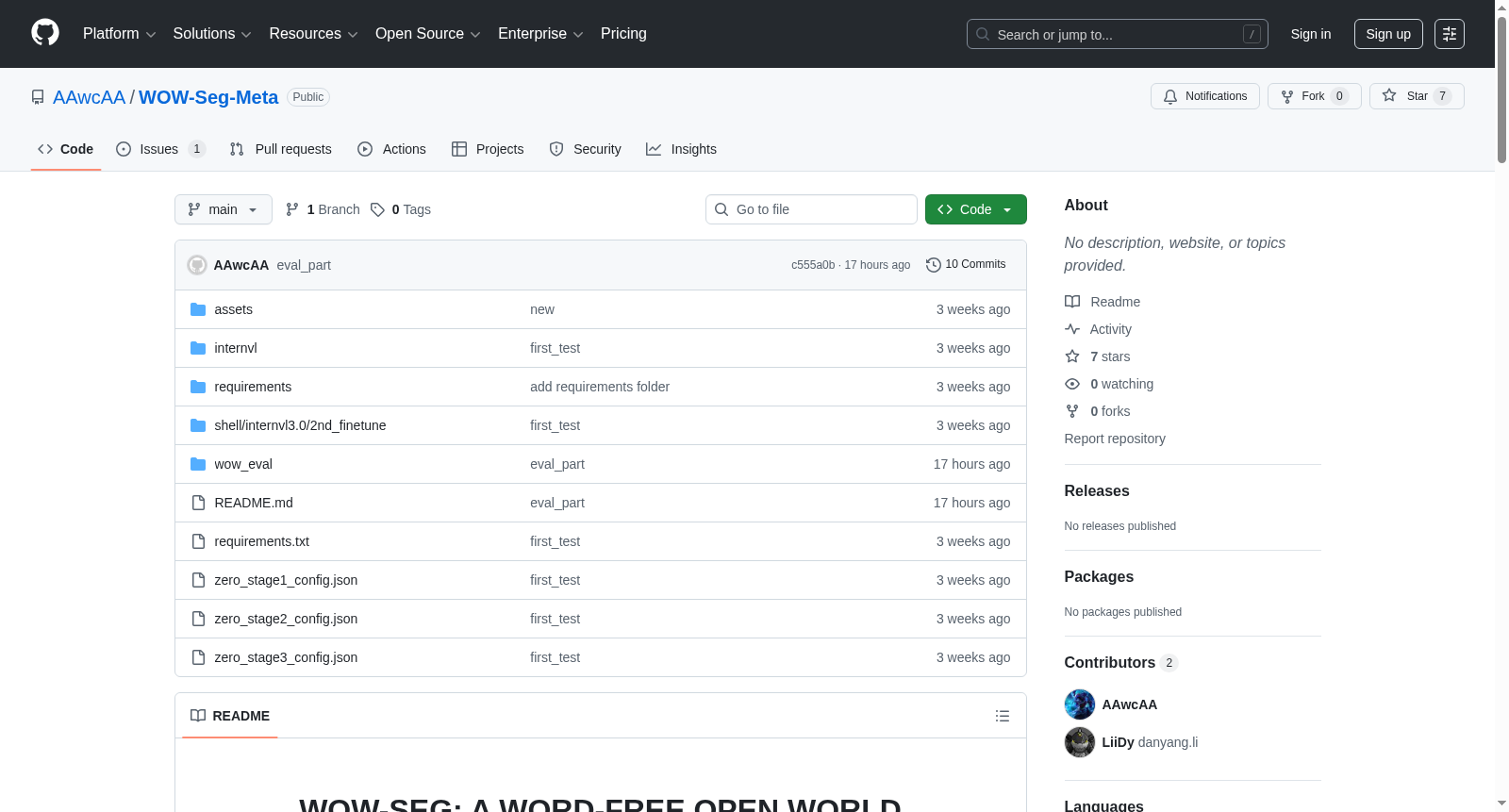Open the Pricing page
1509x812 pixels.
[x=623, y=34]
